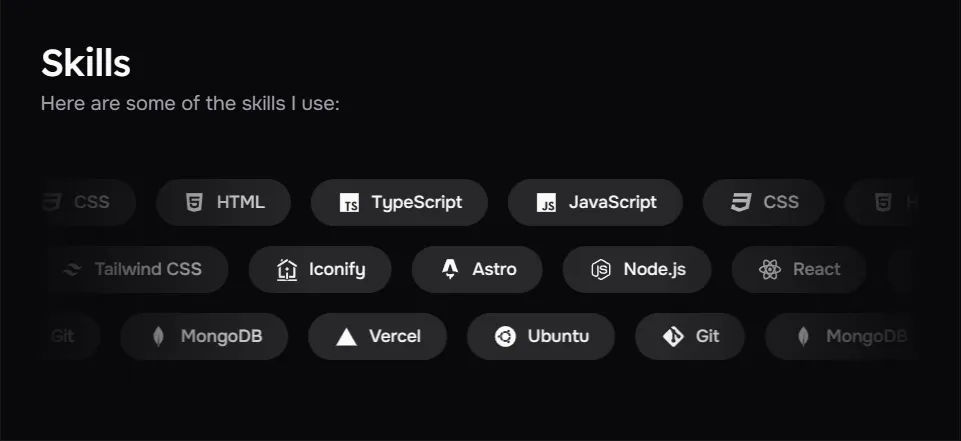Click the Git diamond icon beside Ubuntu
The height and width of the screenshot is (441, 961).
click(673, 336)
